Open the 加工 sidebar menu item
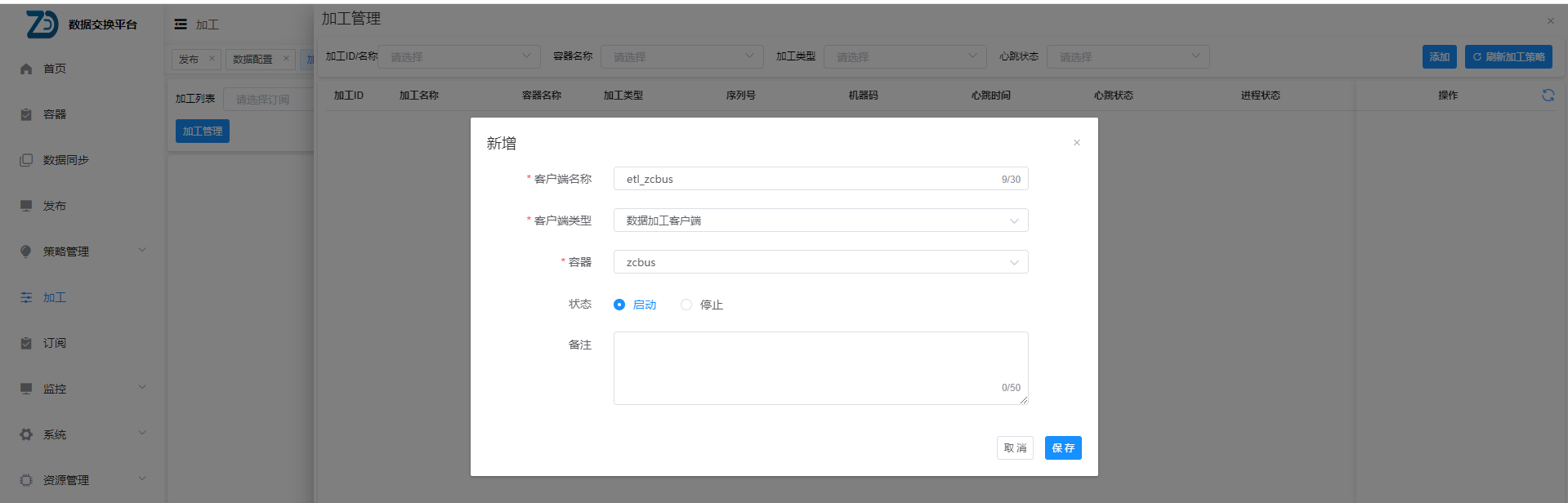1568x503 pixels. point(55,297)
